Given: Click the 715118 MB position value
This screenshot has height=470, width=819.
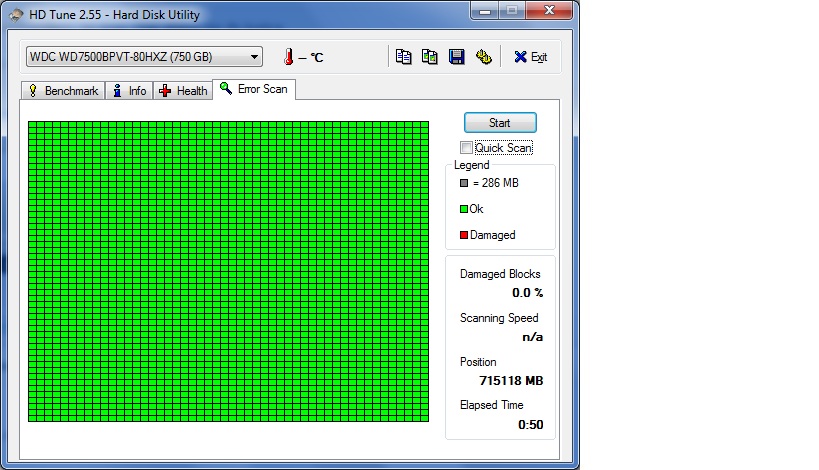Looking at the screenshot, I should 511,381.
